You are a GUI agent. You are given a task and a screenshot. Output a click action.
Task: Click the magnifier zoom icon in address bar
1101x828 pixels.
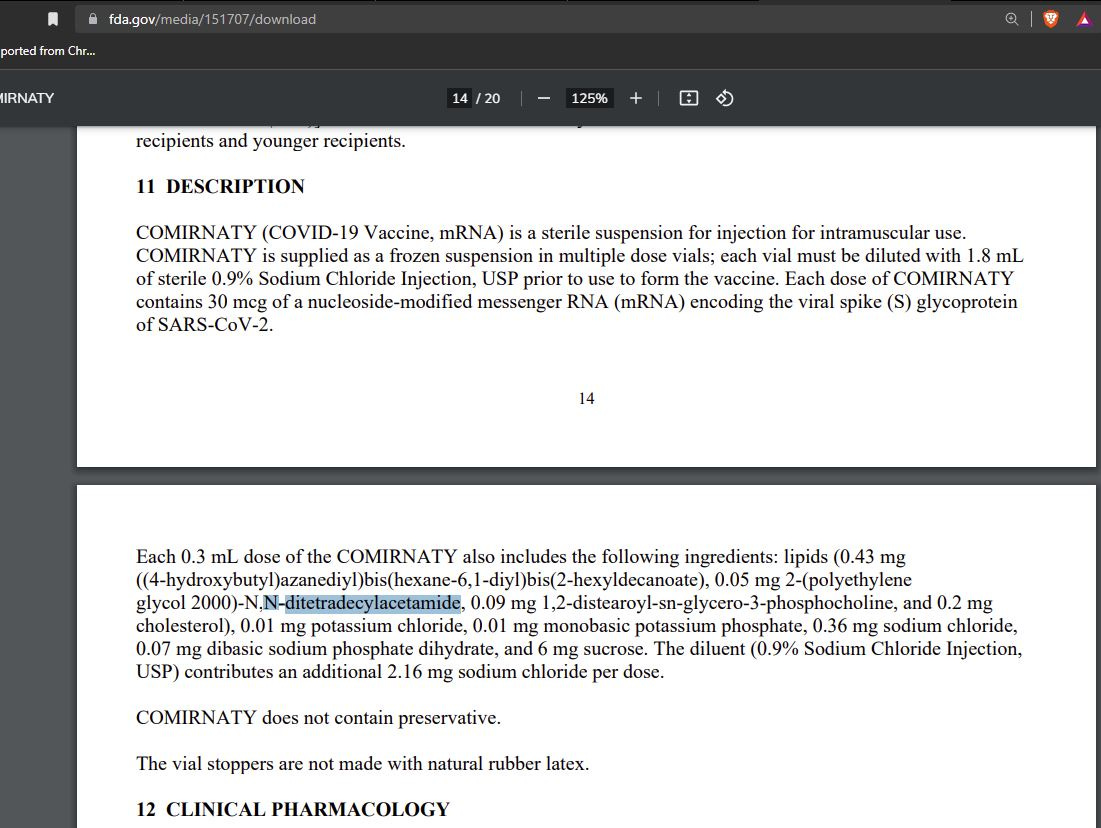coord(1012,19)
